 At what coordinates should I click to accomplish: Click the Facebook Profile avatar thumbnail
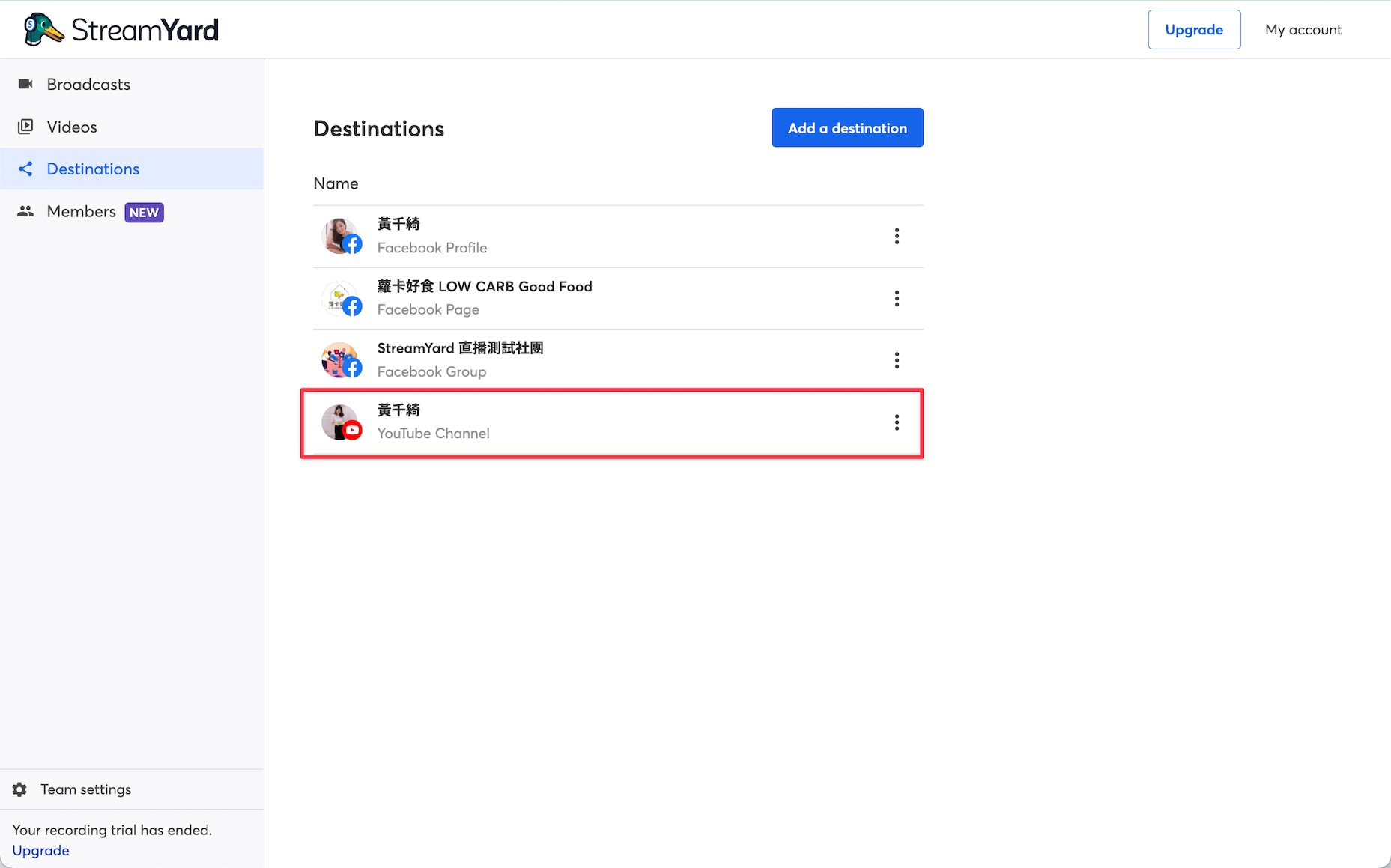click(342, 237)
